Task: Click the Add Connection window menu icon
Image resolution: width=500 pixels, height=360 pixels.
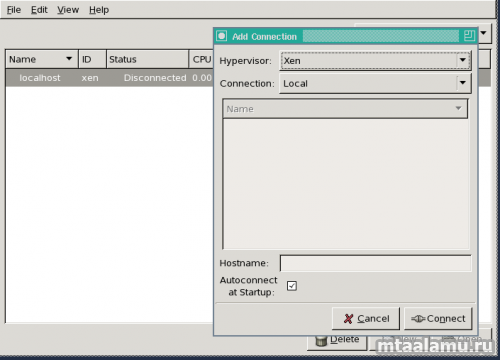Action: click(221, 36)
